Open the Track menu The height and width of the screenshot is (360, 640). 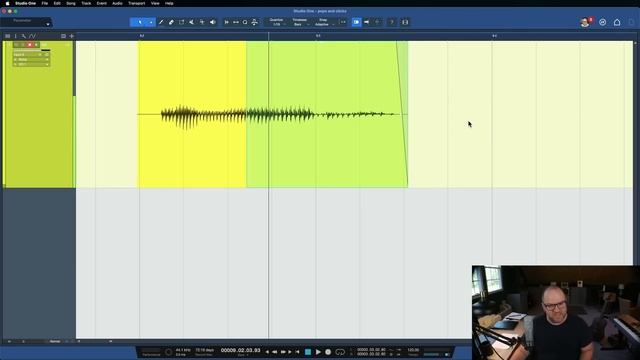86,3
